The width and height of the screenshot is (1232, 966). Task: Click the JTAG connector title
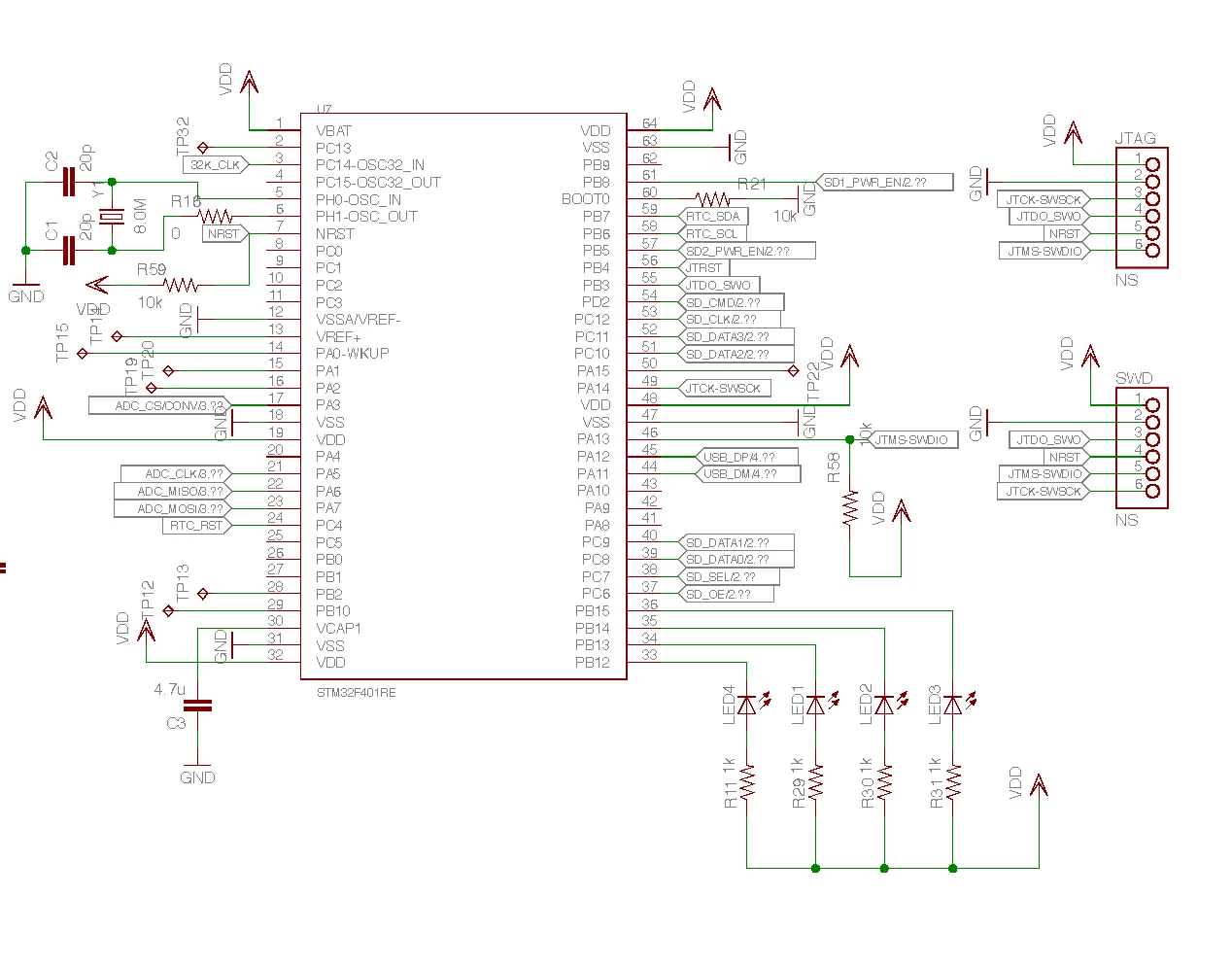coord(1135,138)
